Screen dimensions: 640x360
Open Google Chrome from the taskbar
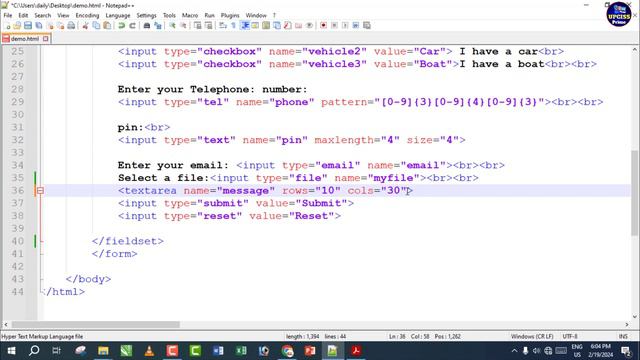click(287, 351)
